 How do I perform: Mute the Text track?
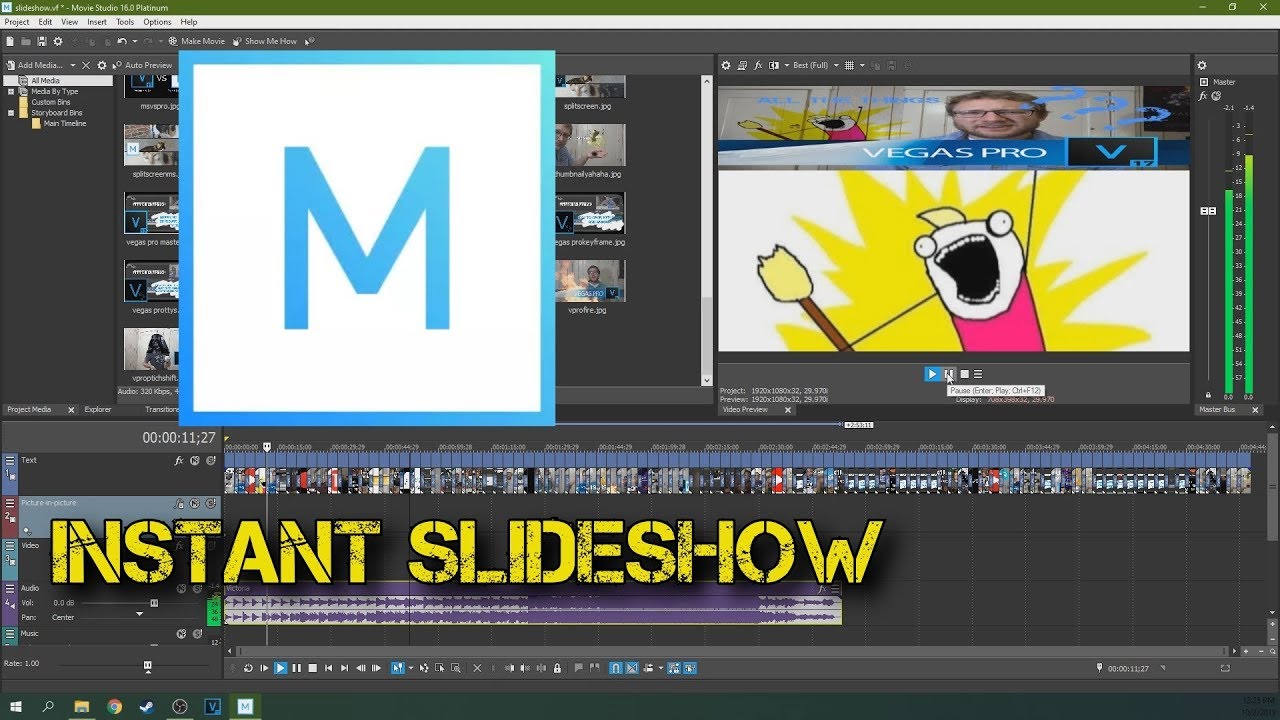click(195, 461)
